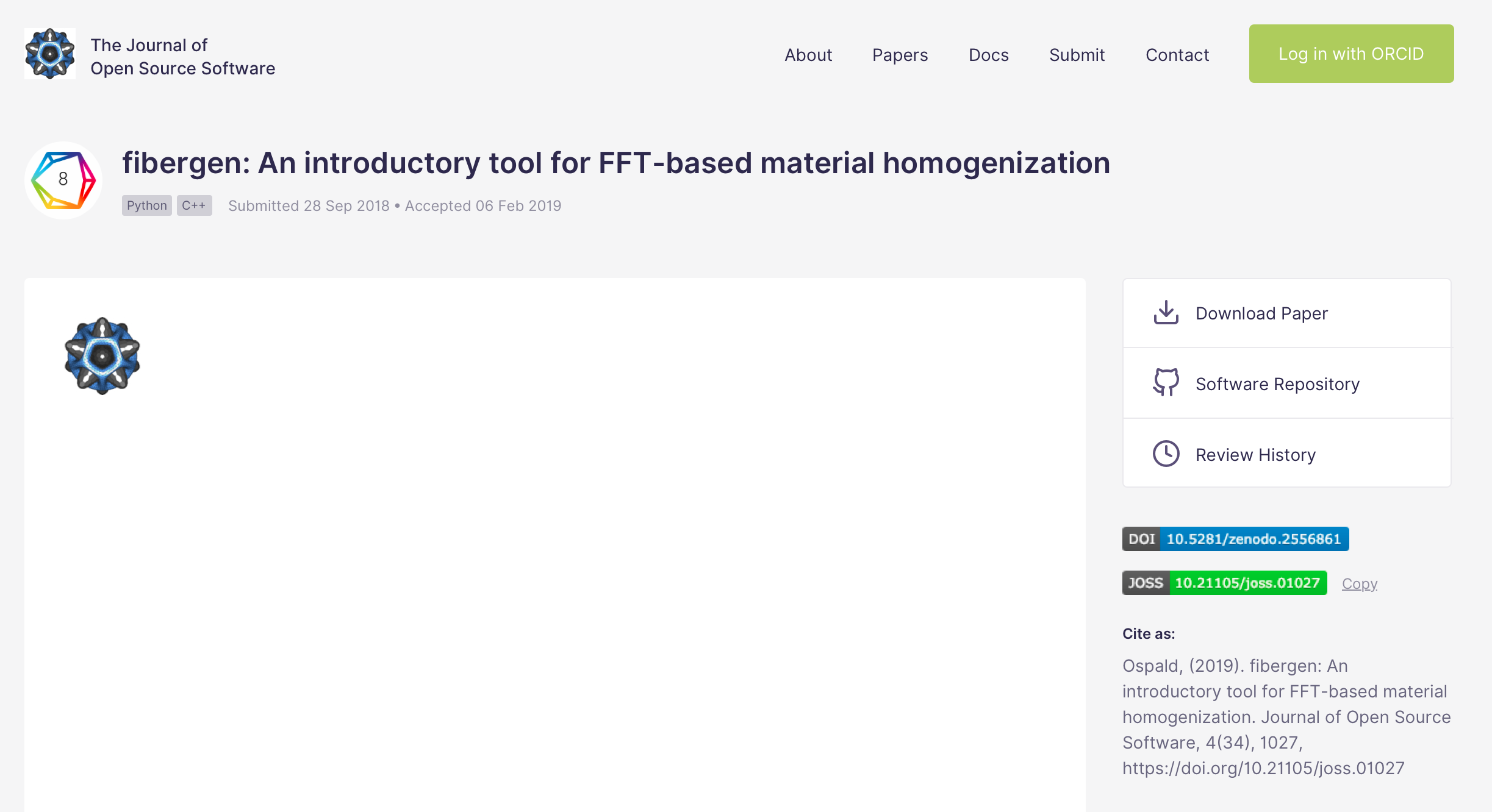Select Submit in the top navigation
Screen dimensions: 1492x812
(x=1077, y=55)
